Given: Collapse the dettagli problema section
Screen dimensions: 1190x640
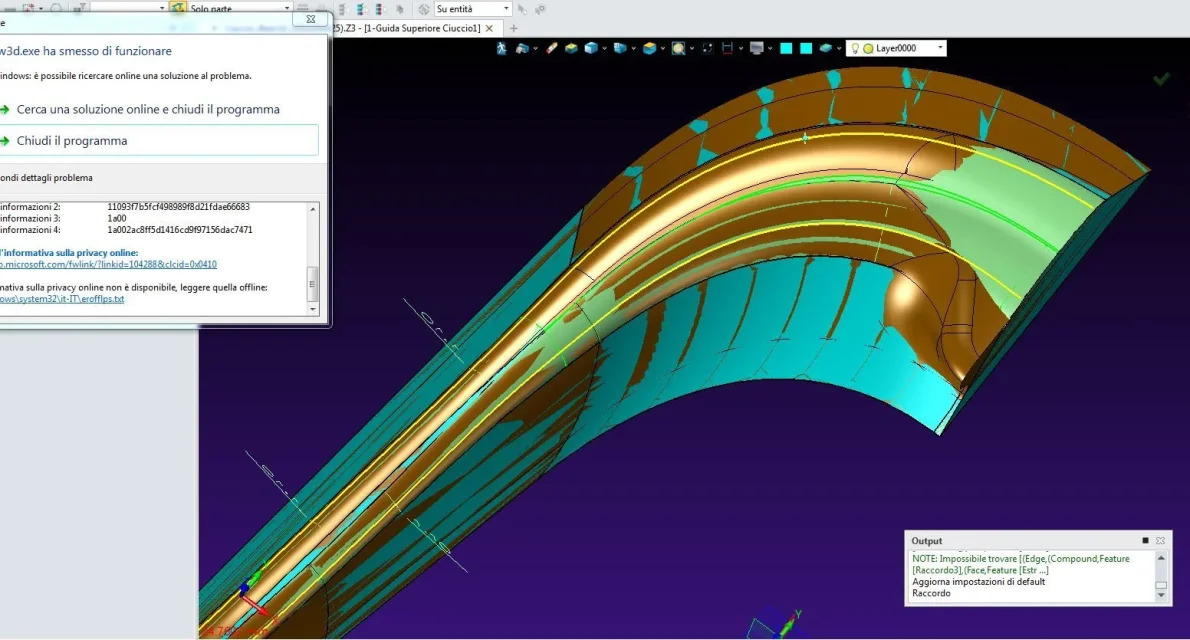Looking at the screenshot, I should (x=46, y=178).
